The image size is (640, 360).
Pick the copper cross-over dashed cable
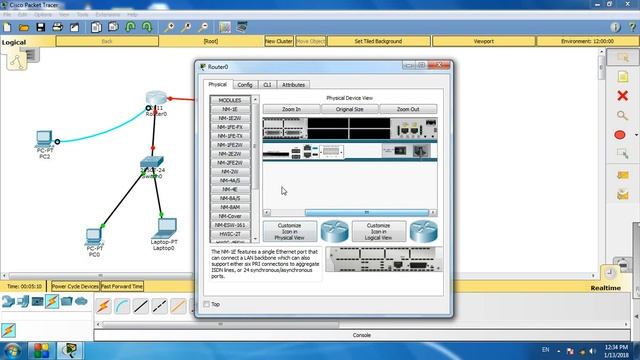160,306
